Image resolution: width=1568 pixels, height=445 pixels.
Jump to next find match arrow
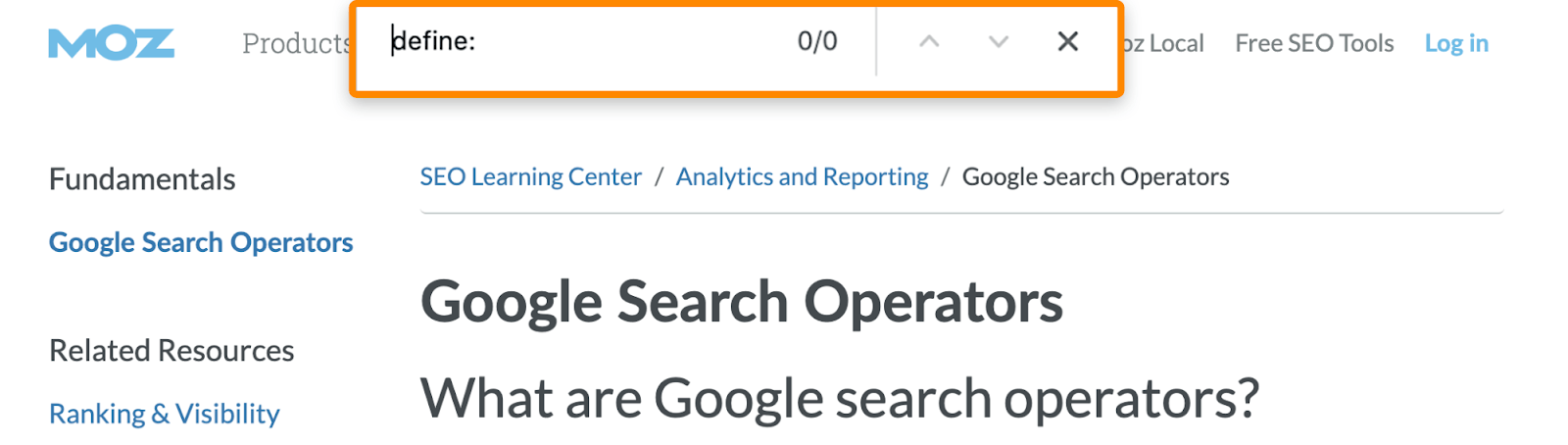click(x=998, y=41)
